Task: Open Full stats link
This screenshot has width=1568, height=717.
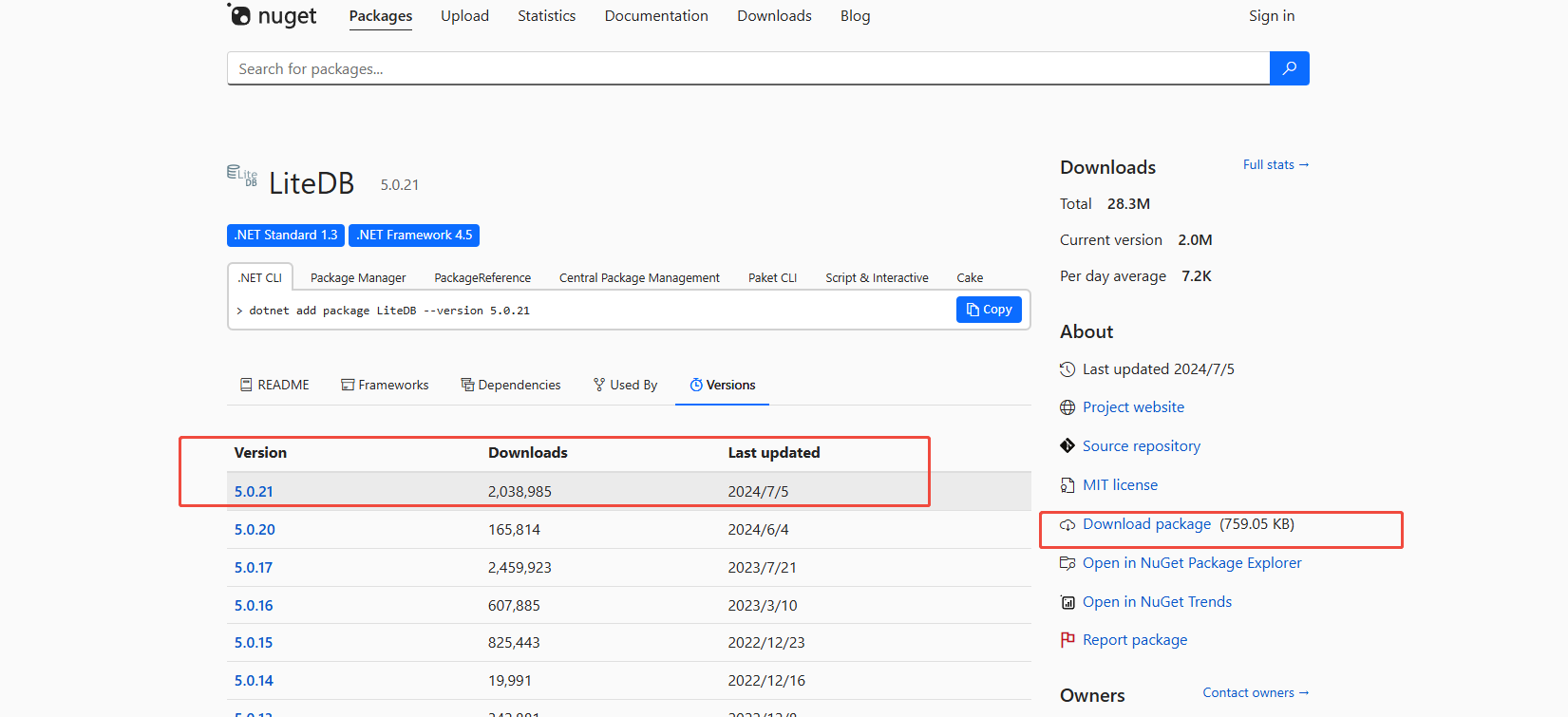Action: click(x=1275, y=165)
